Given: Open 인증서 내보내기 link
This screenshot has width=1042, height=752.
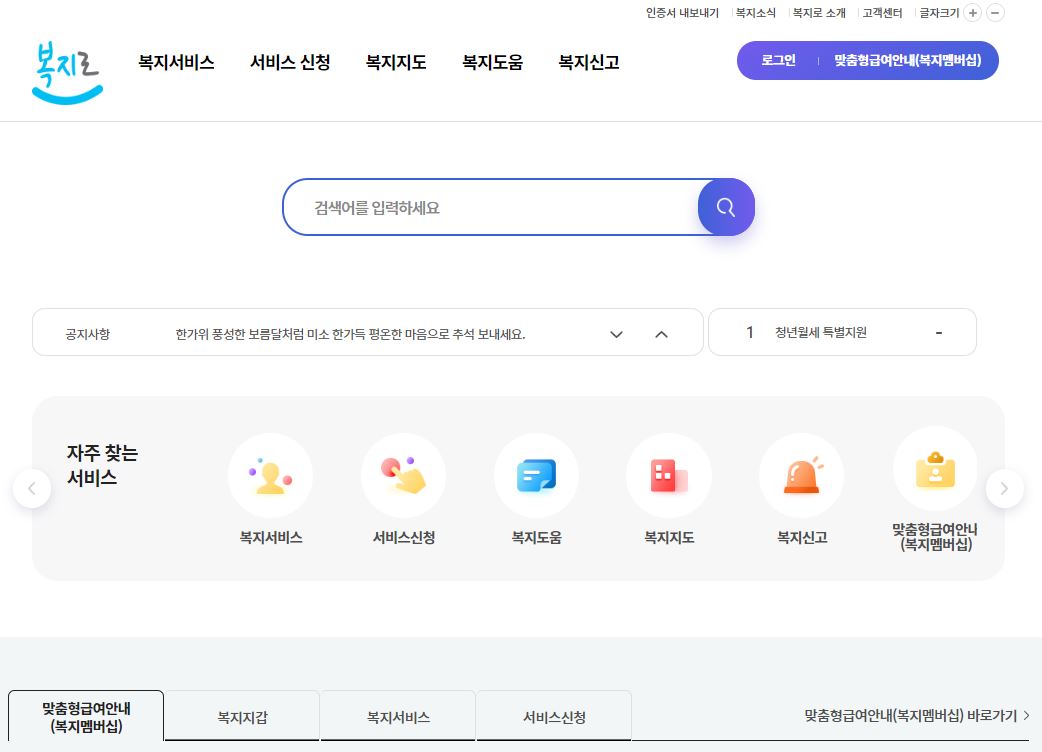Looking at the screenshot, I should pyautogui.click(x=682, y=13).
